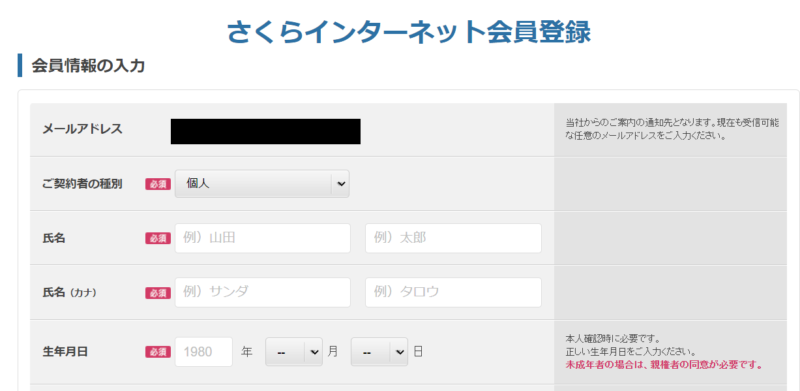
Task: Click the birth year field showing 1980
Action: (204, 352)
